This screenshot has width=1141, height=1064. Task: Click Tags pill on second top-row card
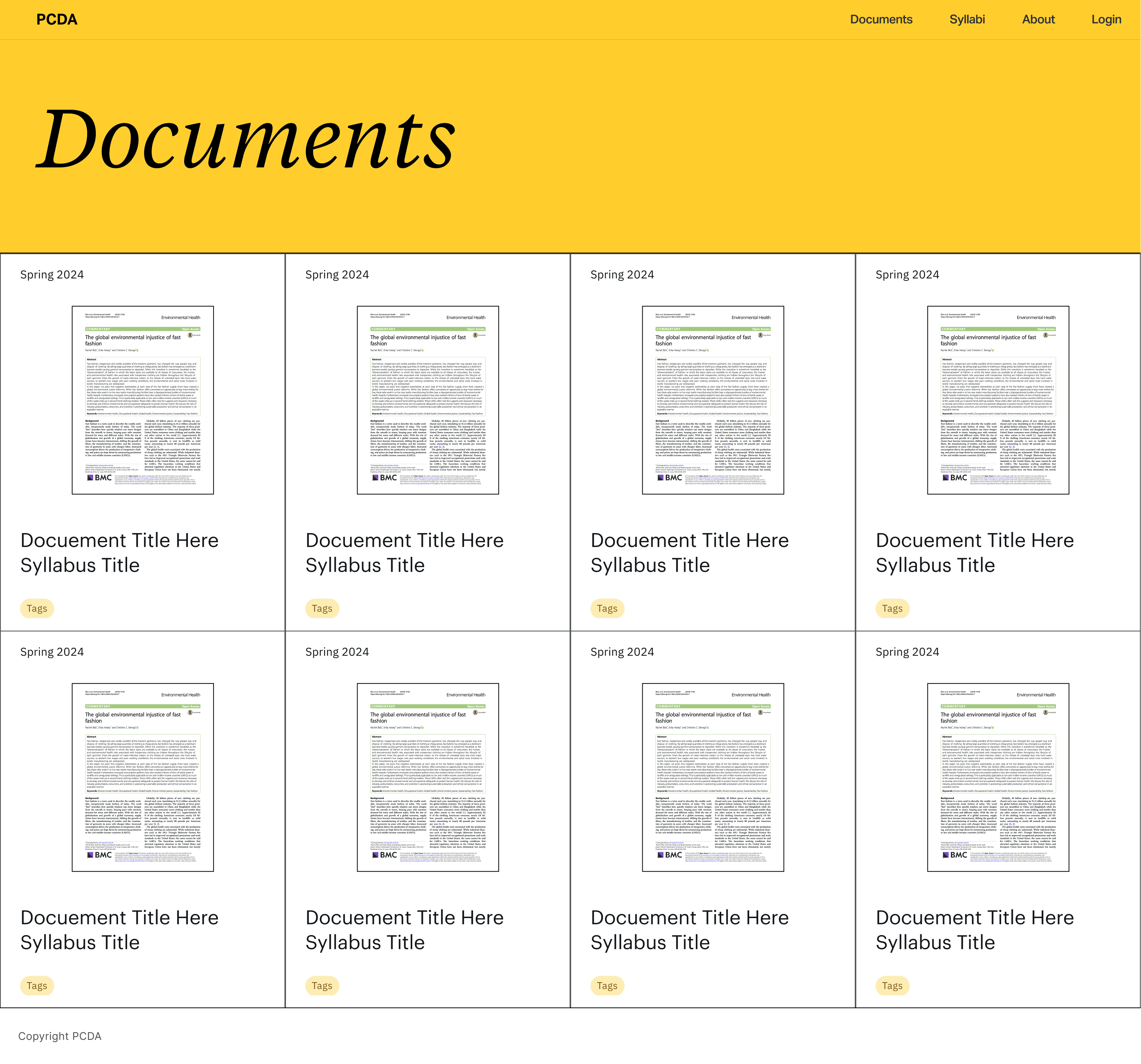(x=322, y=608)
